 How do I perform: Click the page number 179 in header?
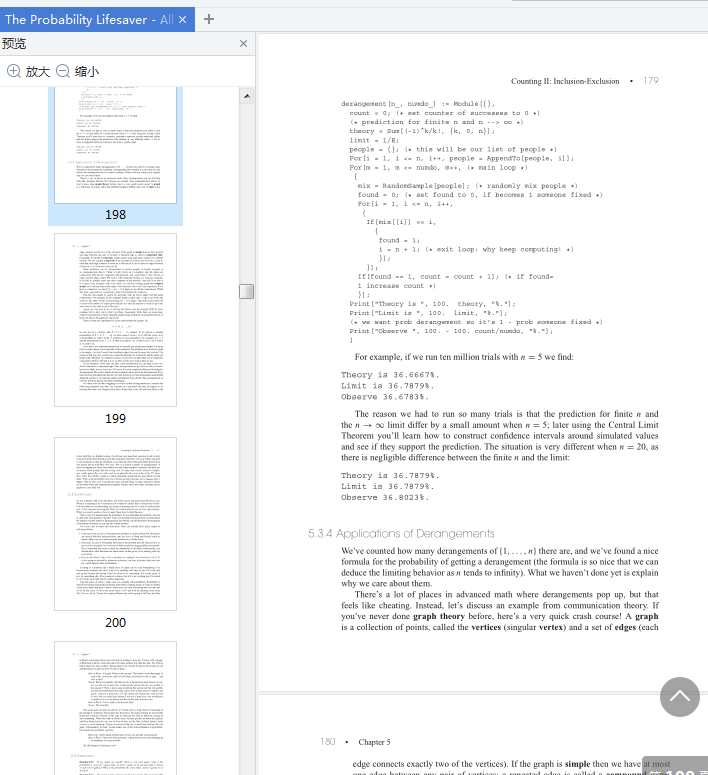[651, 81]
